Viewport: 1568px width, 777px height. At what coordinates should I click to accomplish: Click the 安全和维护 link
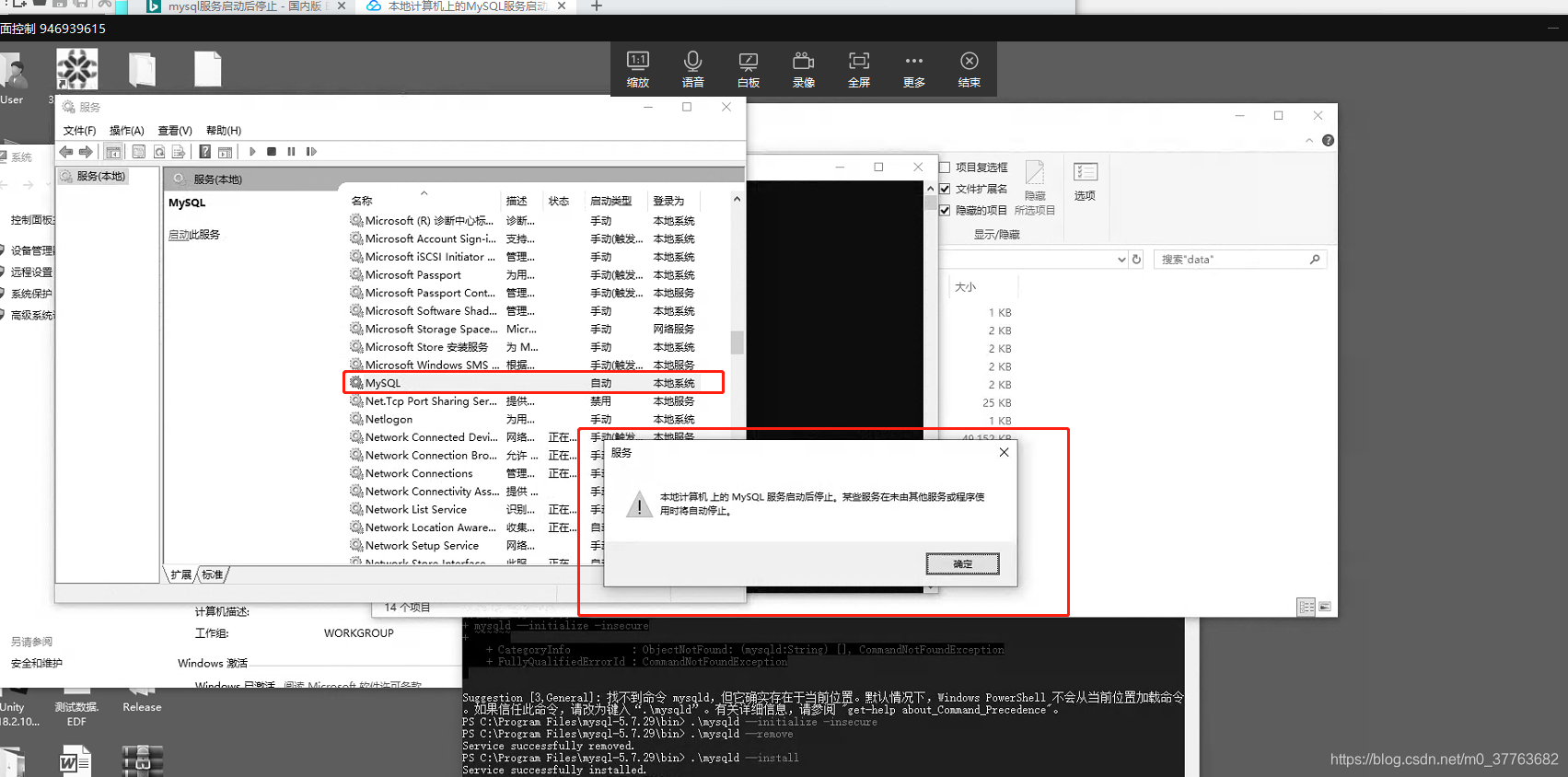[37, 663]
